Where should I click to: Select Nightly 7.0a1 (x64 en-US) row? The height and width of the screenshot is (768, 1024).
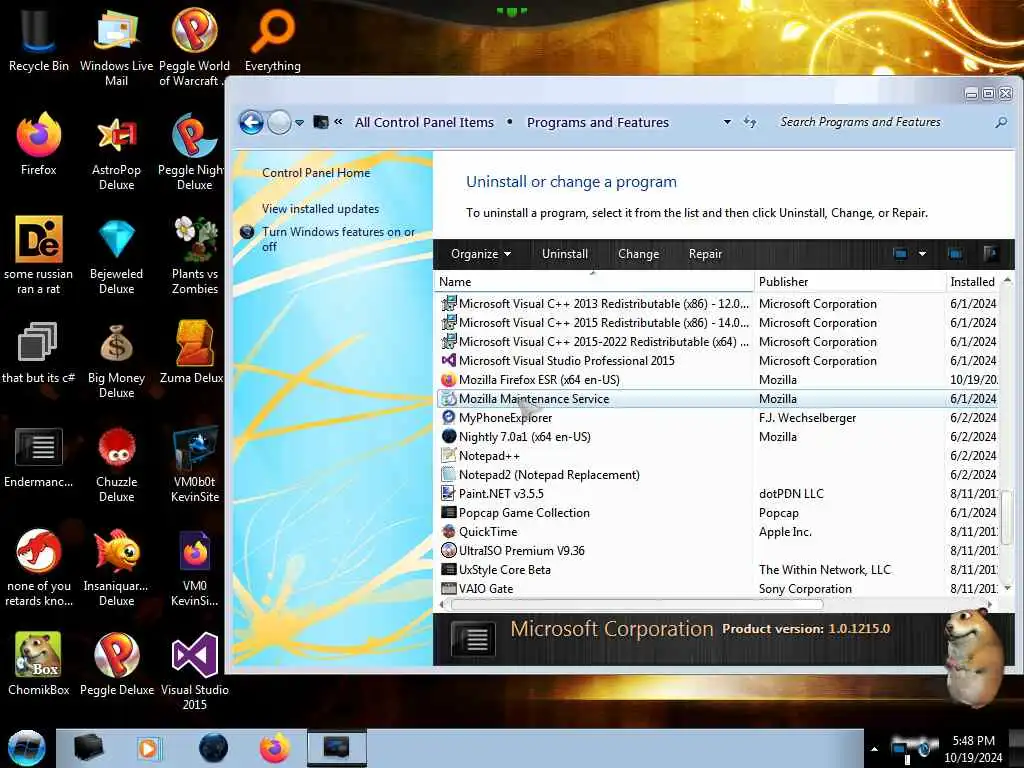pyautogui.click(x=717, y=437)
